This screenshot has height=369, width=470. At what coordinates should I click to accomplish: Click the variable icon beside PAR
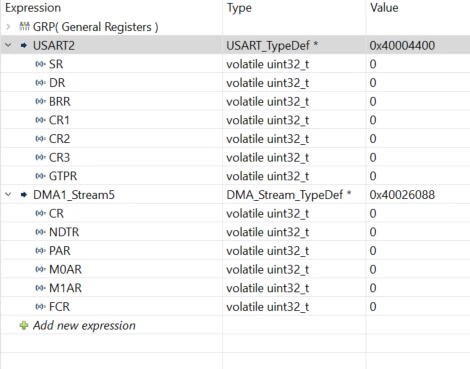40,251
